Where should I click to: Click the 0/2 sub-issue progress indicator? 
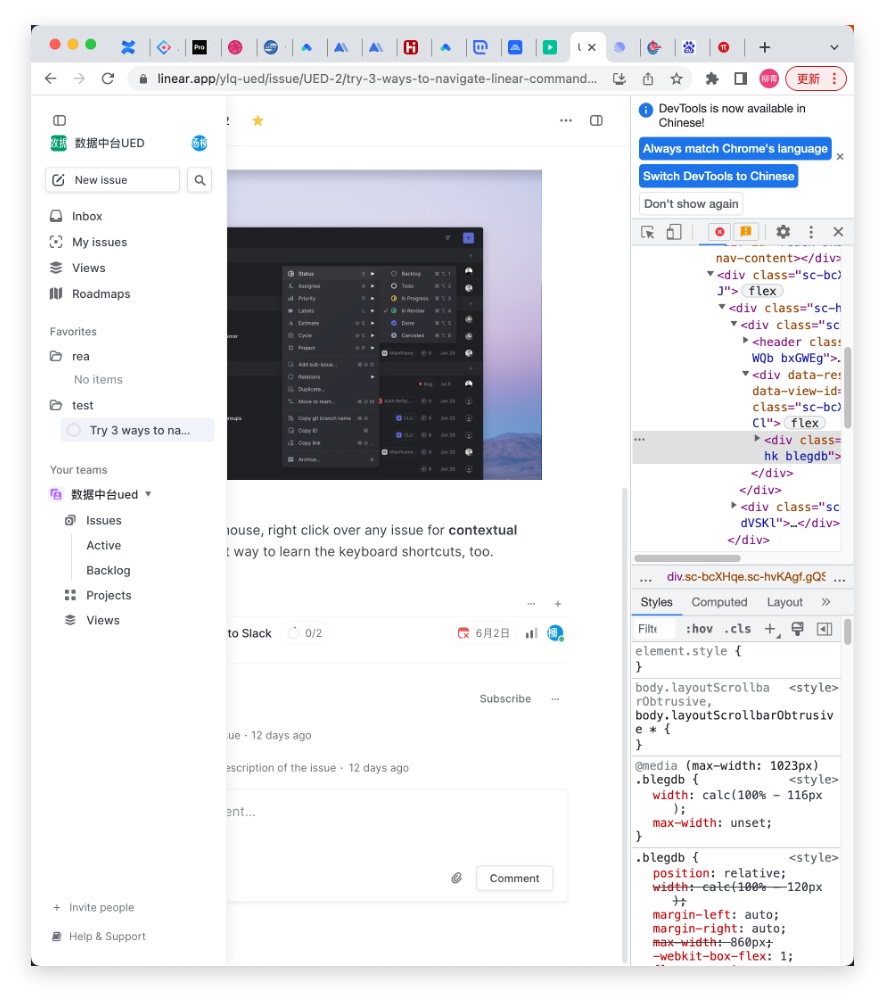305,633
